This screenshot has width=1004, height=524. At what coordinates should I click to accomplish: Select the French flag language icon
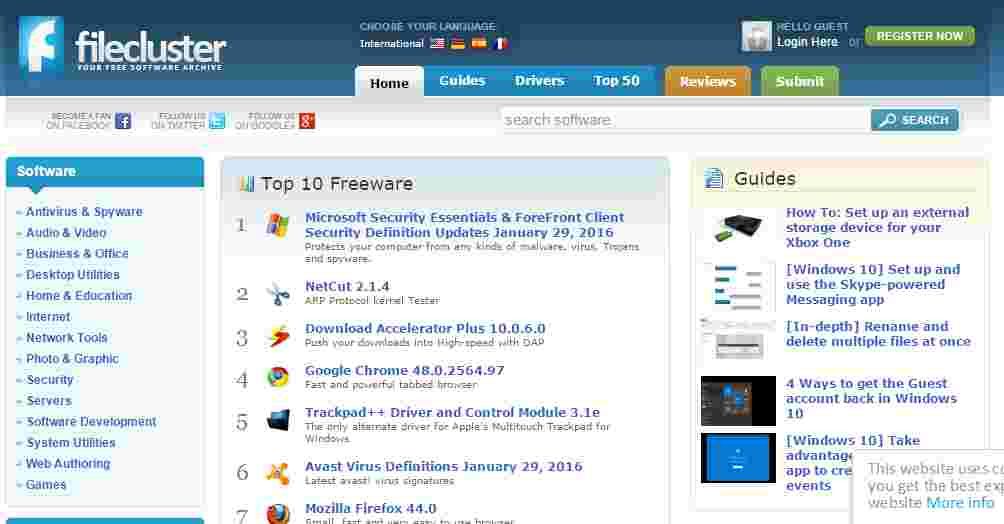(500, 44)
